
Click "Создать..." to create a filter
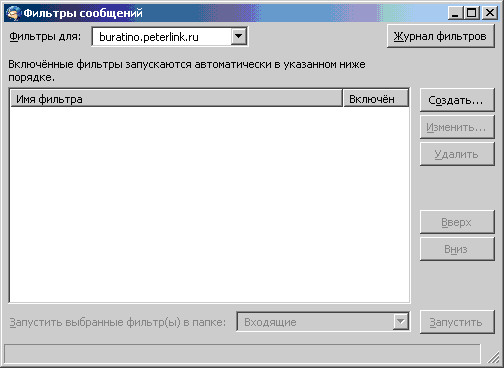457,100
